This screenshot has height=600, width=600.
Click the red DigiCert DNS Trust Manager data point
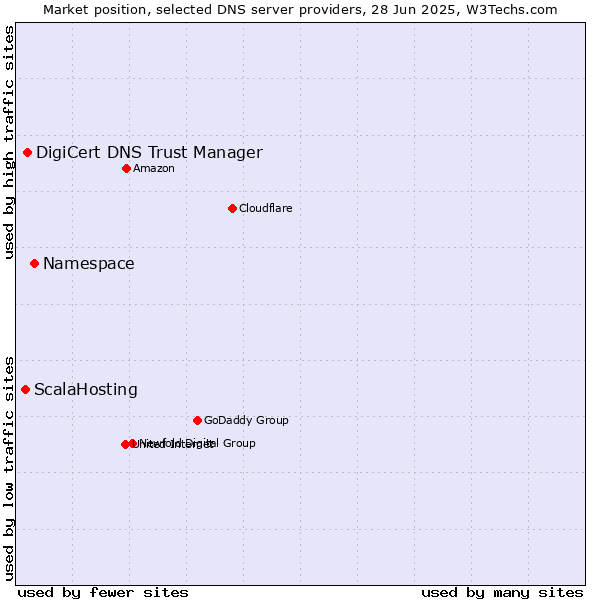tap(27, 153)
